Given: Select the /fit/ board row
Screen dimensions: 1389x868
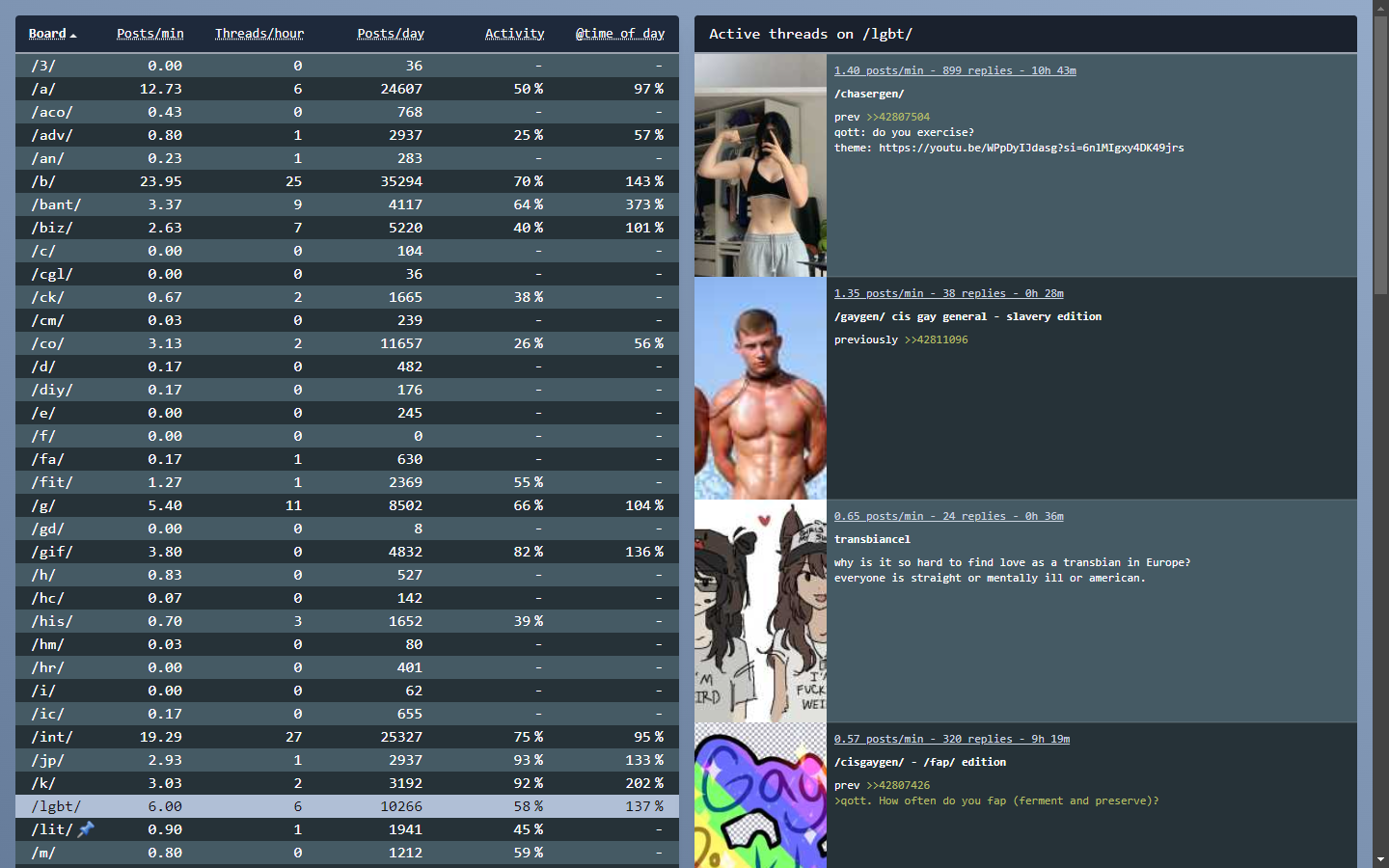Looking at the screenshot, I should pyautogui.click(x=347, y=482).
